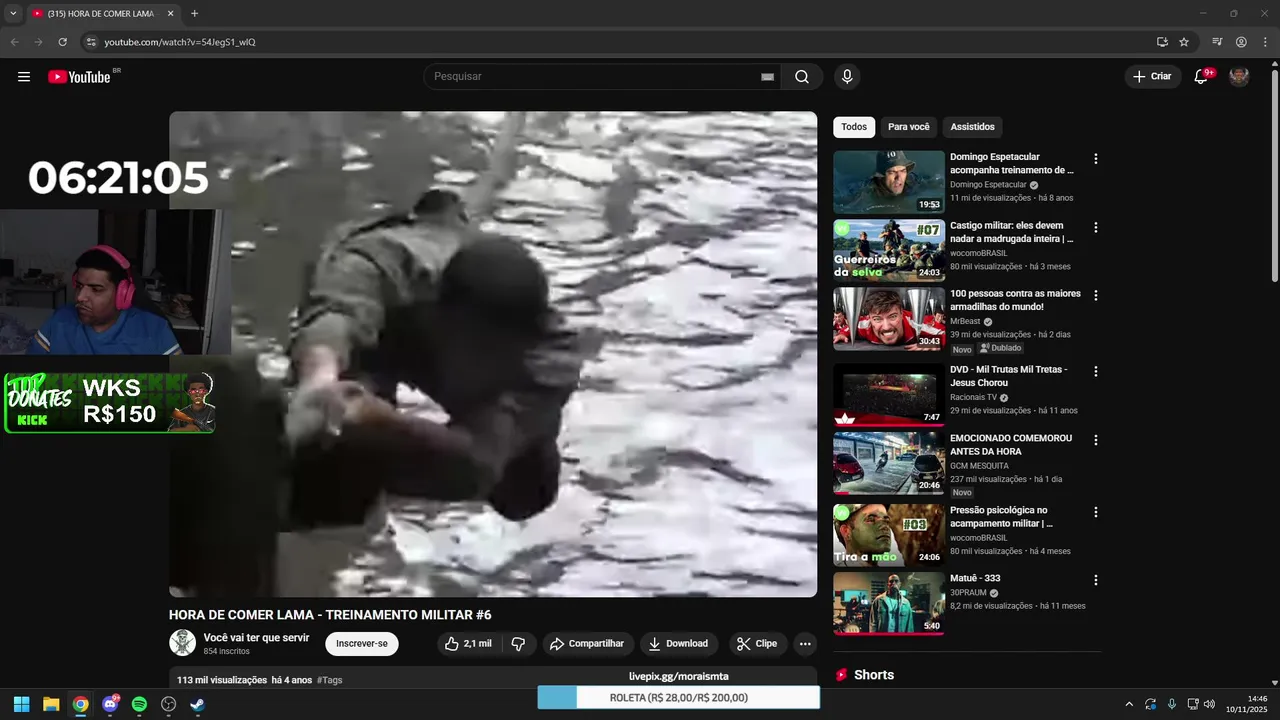Subscribe with the Inscrever-se button
Screen dimensions: 1280x720
point(362,644)
